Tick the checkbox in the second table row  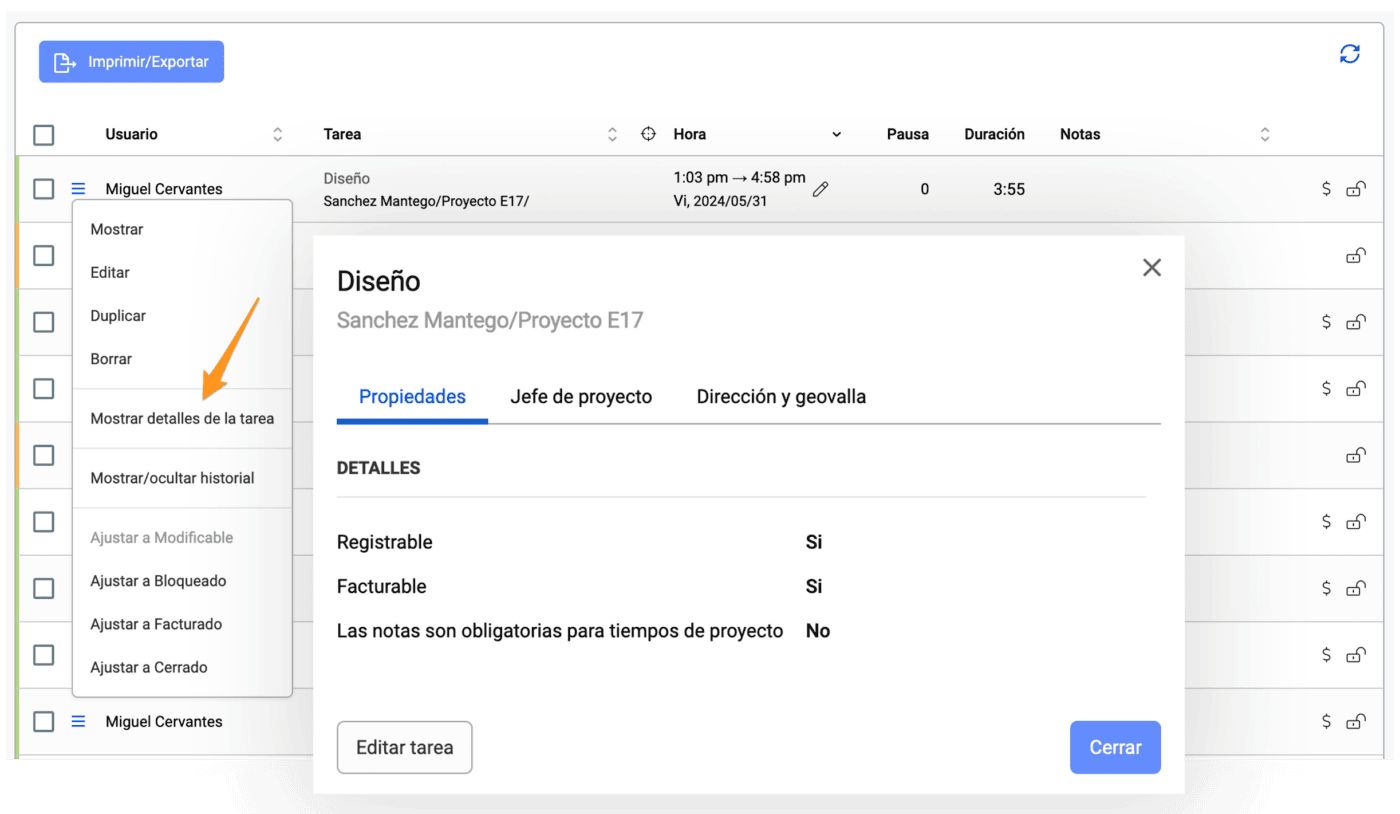coord(44,255)
